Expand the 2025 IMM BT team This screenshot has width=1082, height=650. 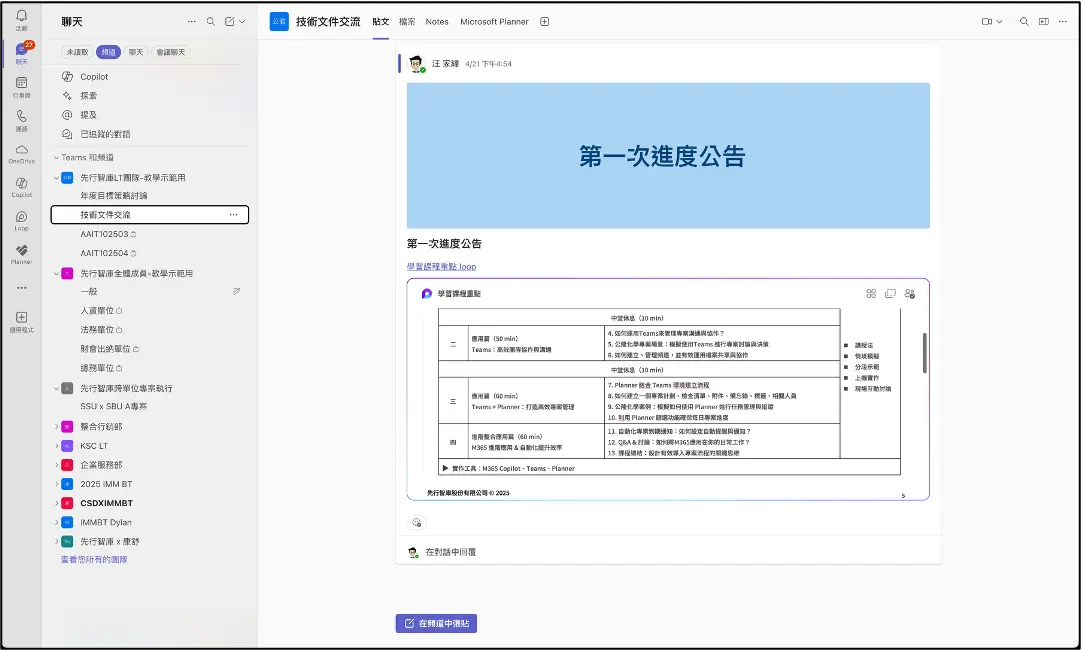pyautogui.click(x=57, y=484)
